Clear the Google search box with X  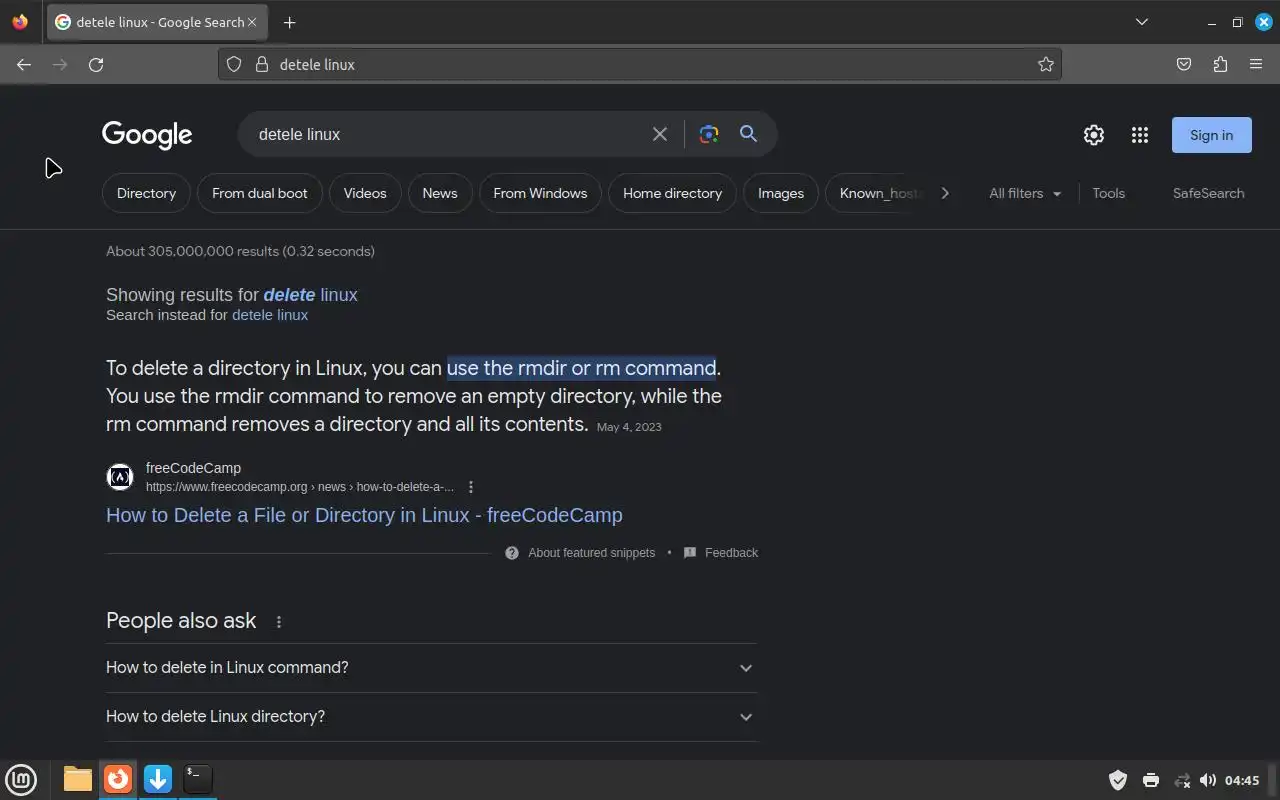(660, 134)
